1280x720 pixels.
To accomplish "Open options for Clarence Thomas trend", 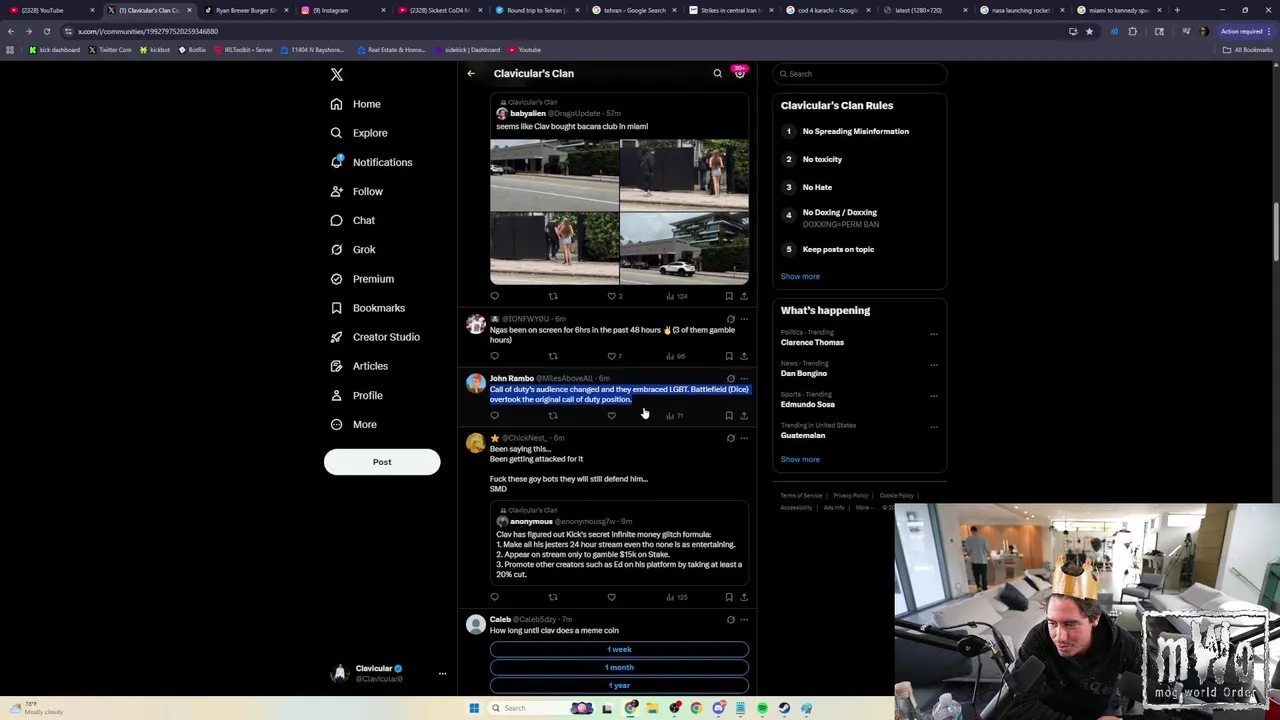I will point(934,334).
